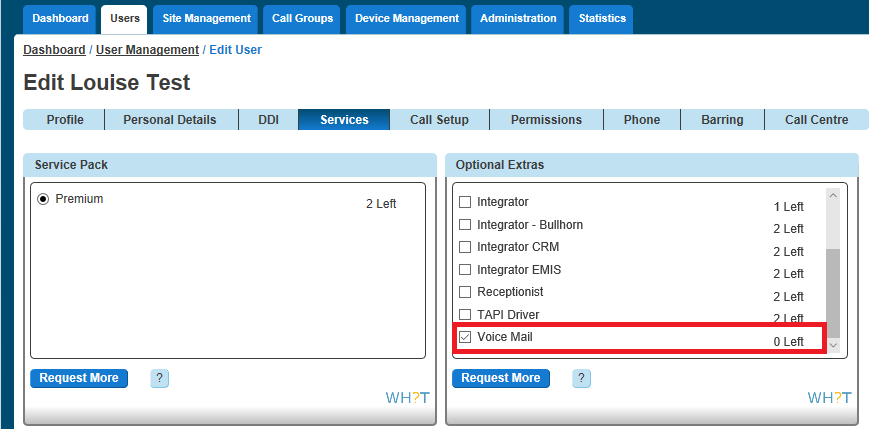The image size is (869, 429).
Task: Enable the Integrator CRM checkbox
Action: [x=466, y=247]
